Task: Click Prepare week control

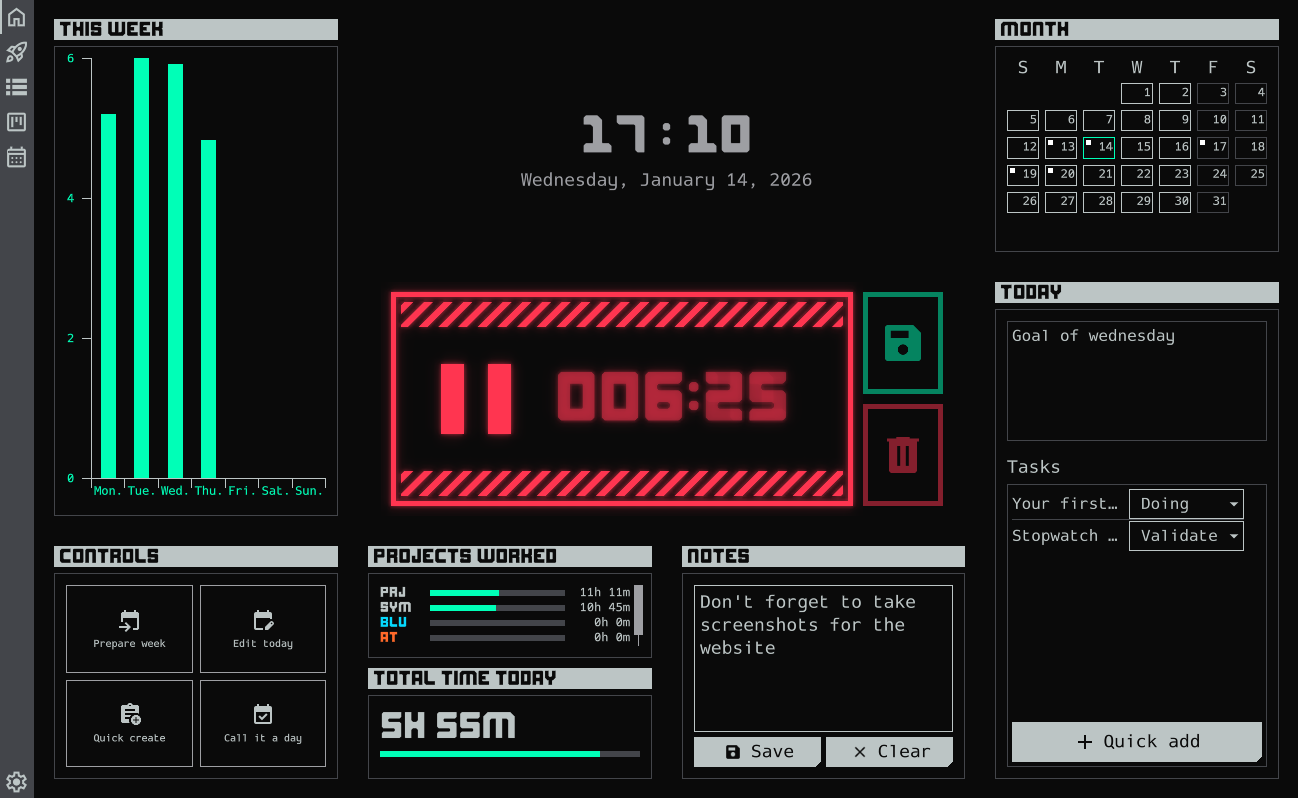Action: point(129,629)
